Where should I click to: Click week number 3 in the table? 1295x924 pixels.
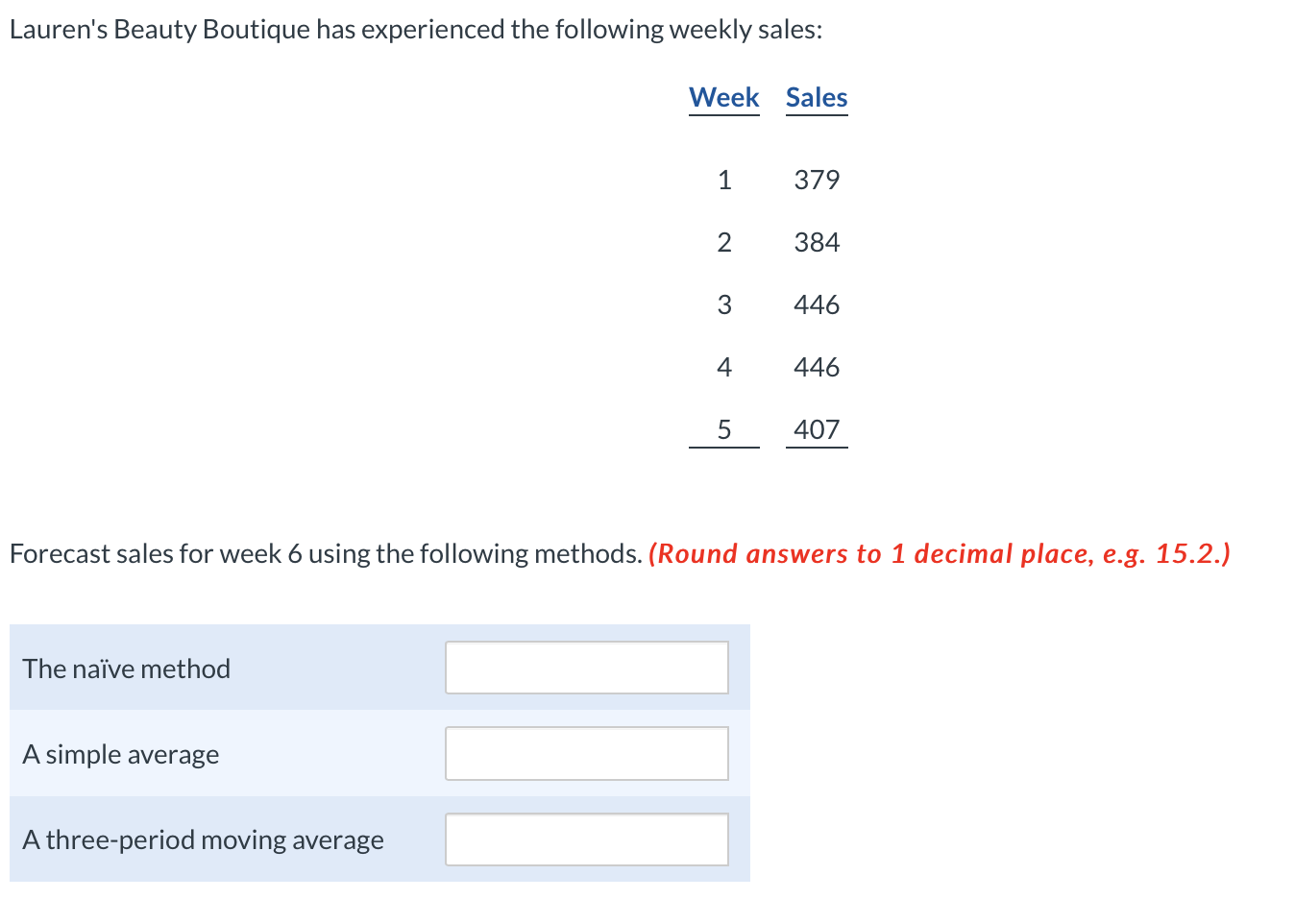tap(724, 304)
